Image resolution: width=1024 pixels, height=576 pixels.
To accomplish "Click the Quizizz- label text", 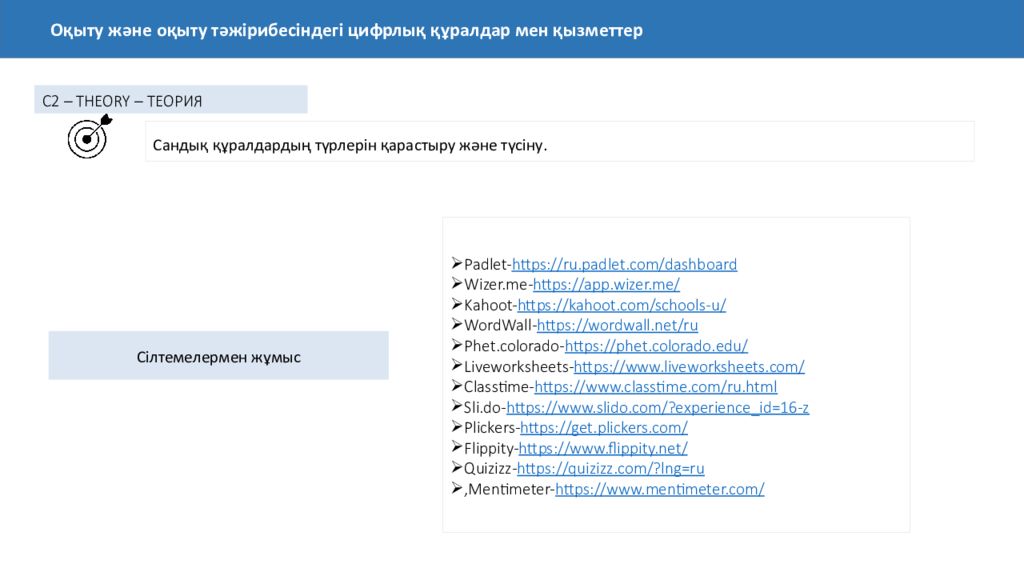I will click(490, 469).
